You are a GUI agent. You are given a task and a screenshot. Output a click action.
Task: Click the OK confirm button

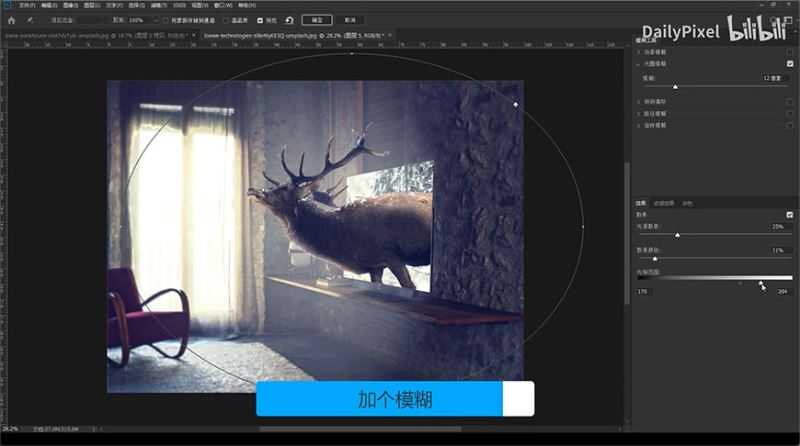click(317, 19)
